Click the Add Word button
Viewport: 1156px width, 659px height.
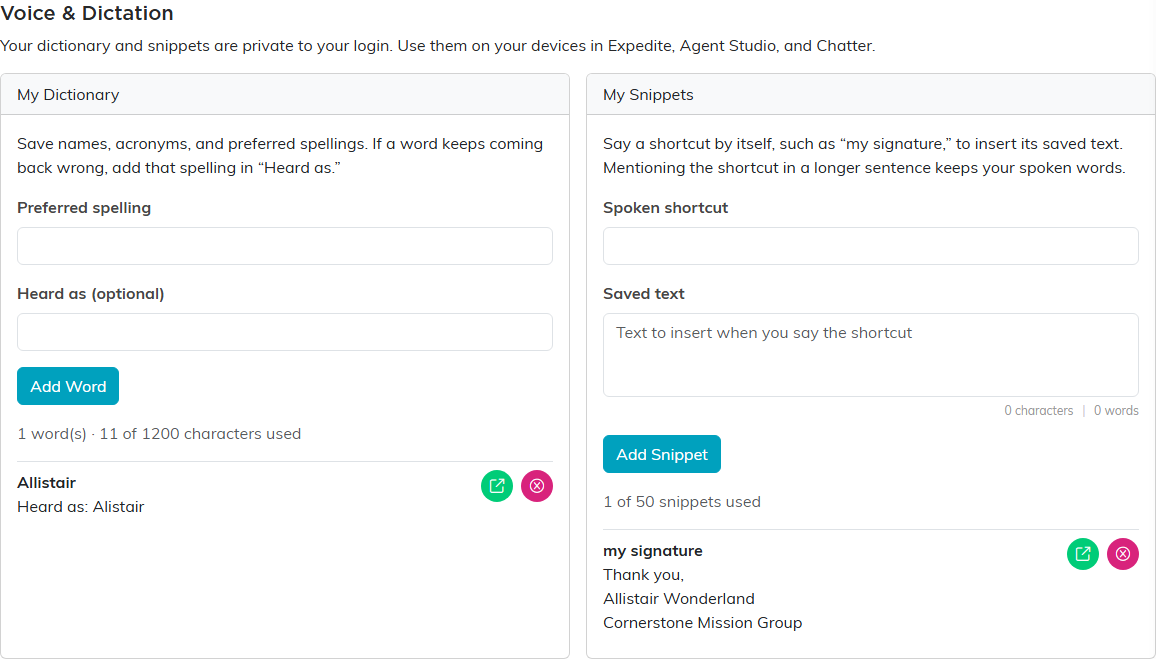tap(68, 386)
